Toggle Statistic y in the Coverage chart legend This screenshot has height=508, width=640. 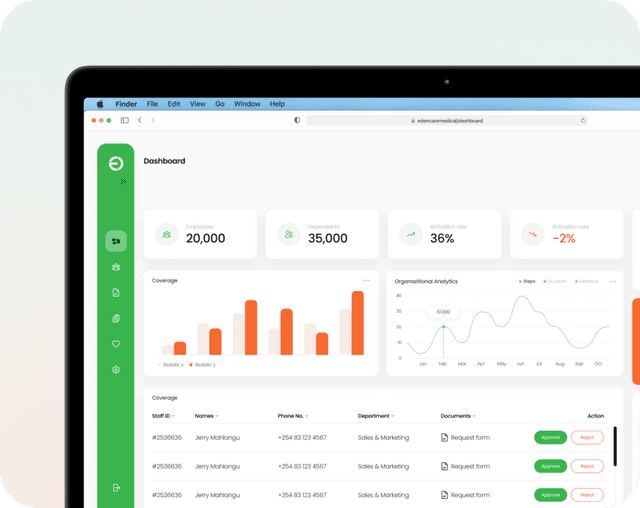pos(203,365)
